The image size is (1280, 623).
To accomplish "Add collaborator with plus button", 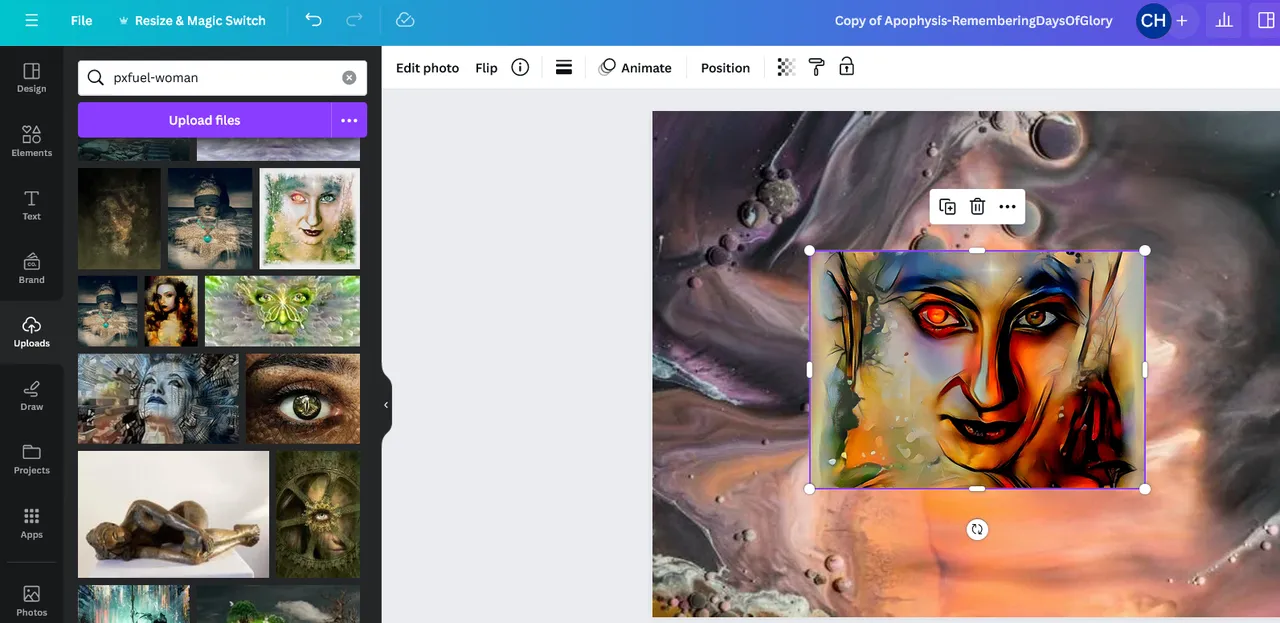I will [x=1182, y=20].
